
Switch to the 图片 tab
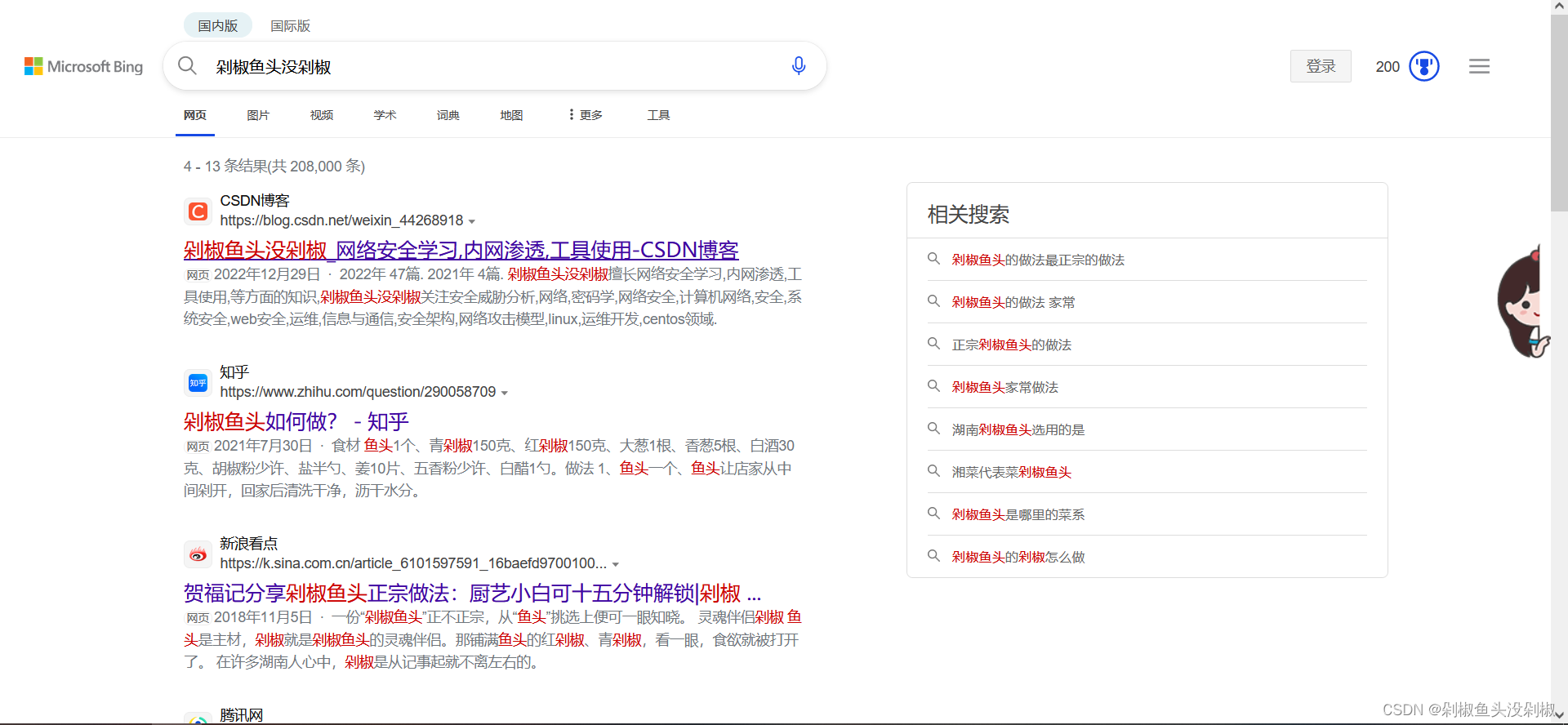pyautogui.click(x=258, y=115)
